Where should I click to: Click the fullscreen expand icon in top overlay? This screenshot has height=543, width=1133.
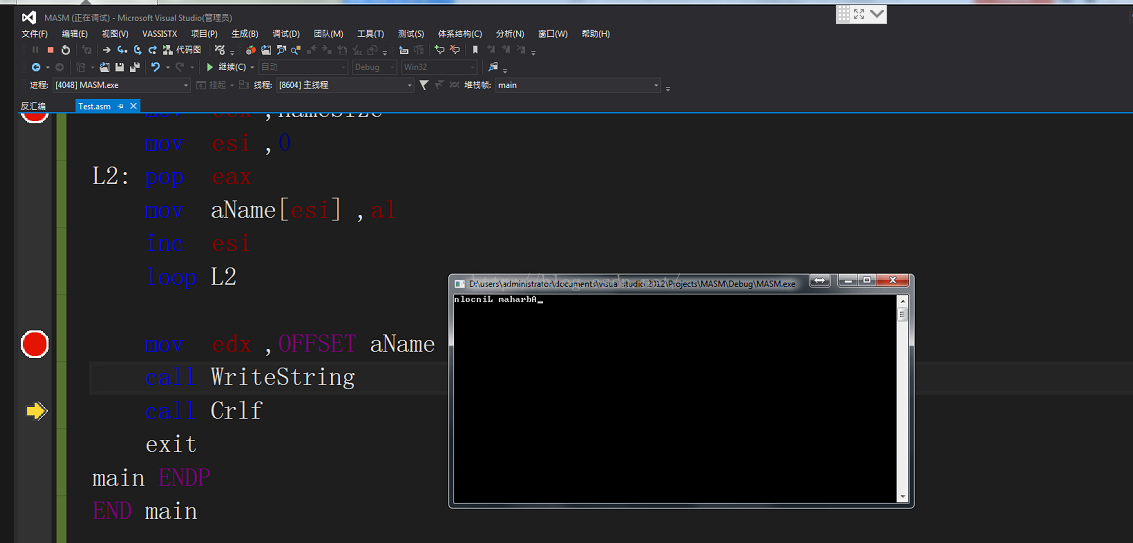859,14
